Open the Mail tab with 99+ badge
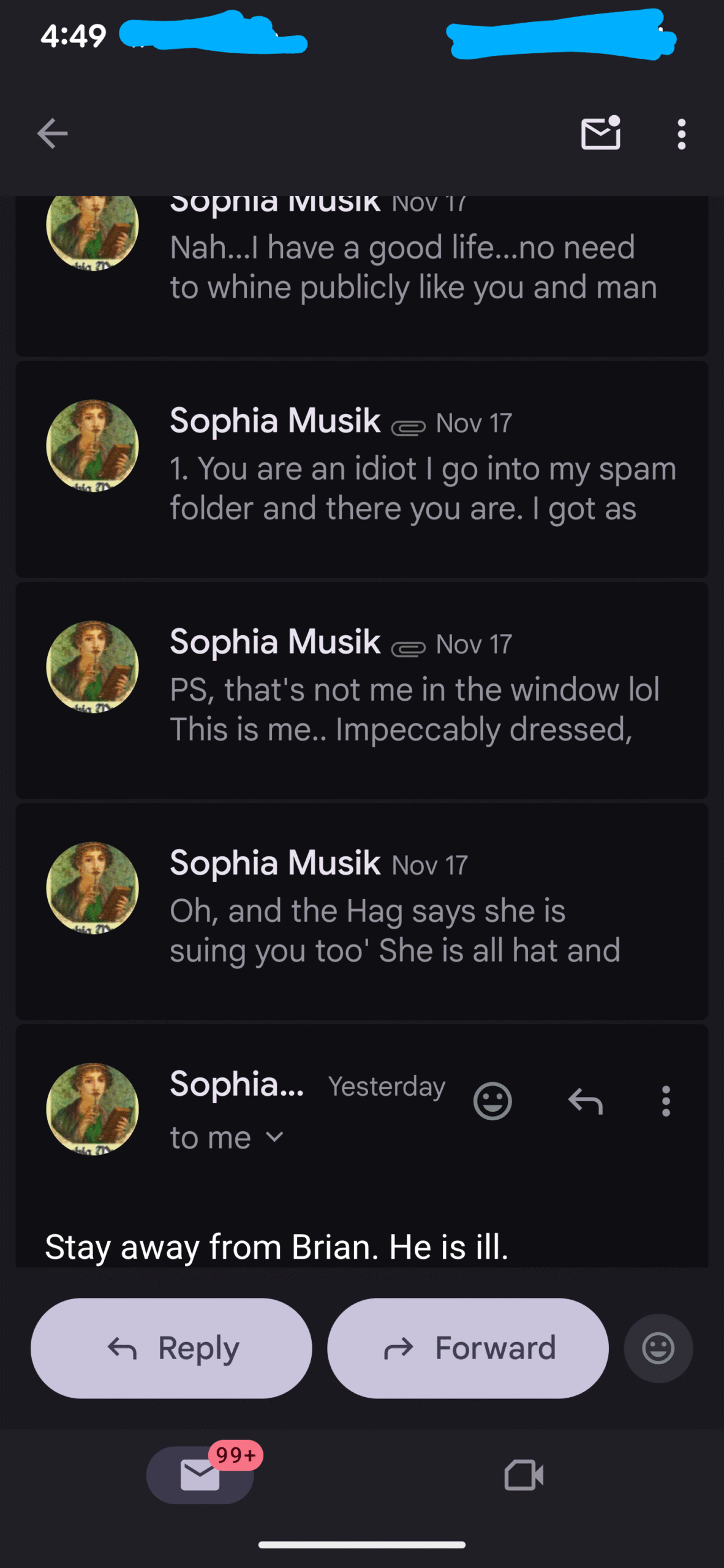 [200, 1475]
